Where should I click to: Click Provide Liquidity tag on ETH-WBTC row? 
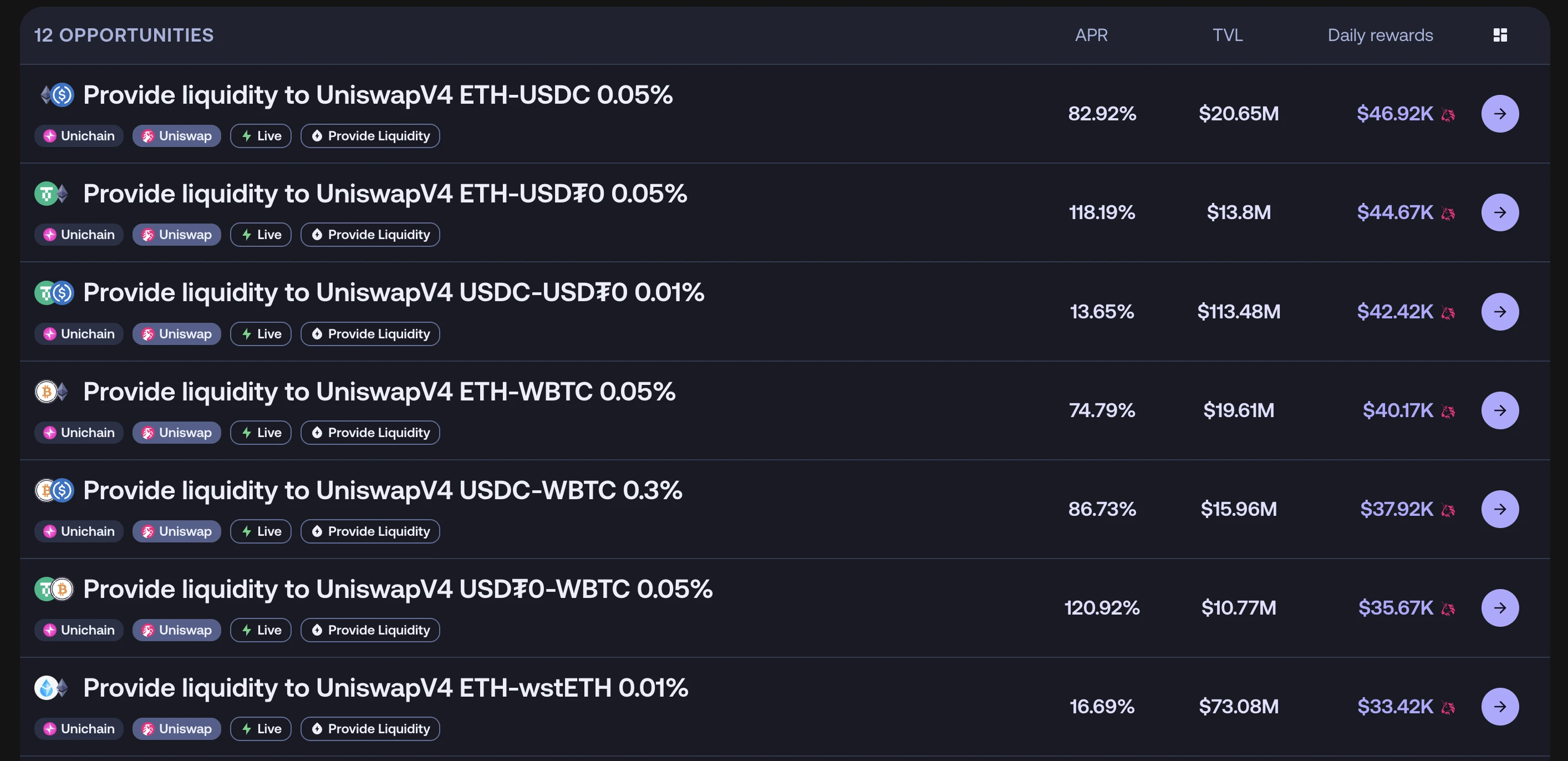click(370, 433)
